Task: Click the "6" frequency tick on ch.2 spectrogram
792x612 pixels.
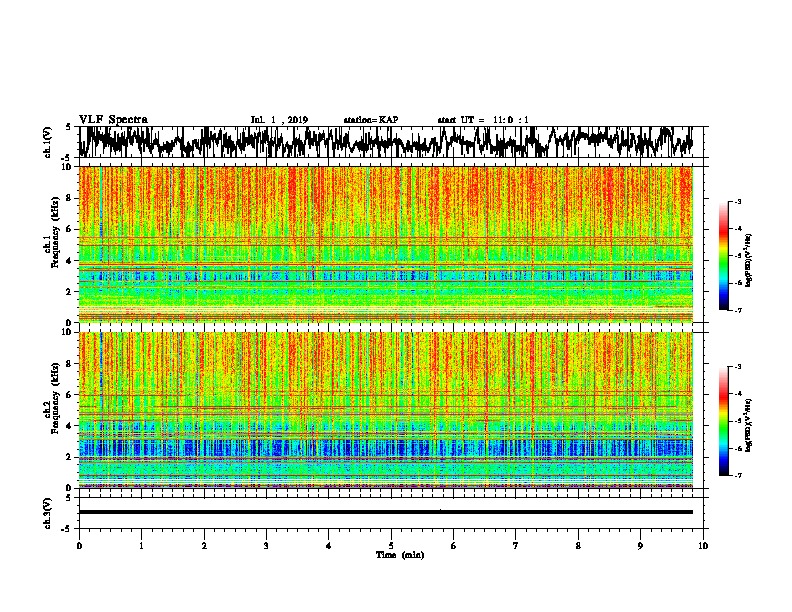Action: point(70,395)
